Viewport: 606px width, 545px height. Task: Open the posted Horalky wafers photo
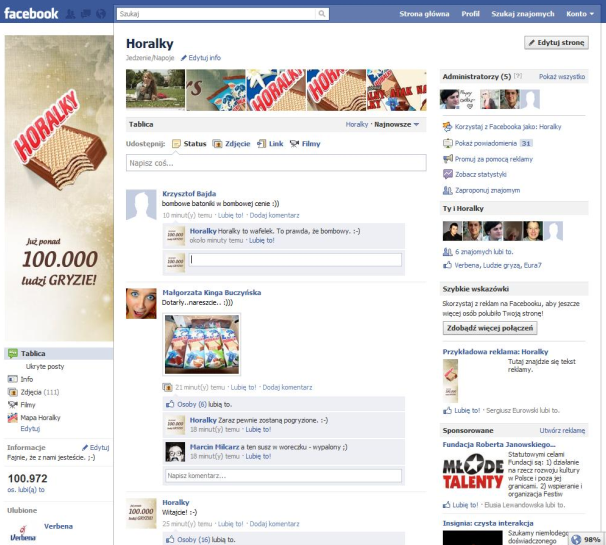[202, 344]
